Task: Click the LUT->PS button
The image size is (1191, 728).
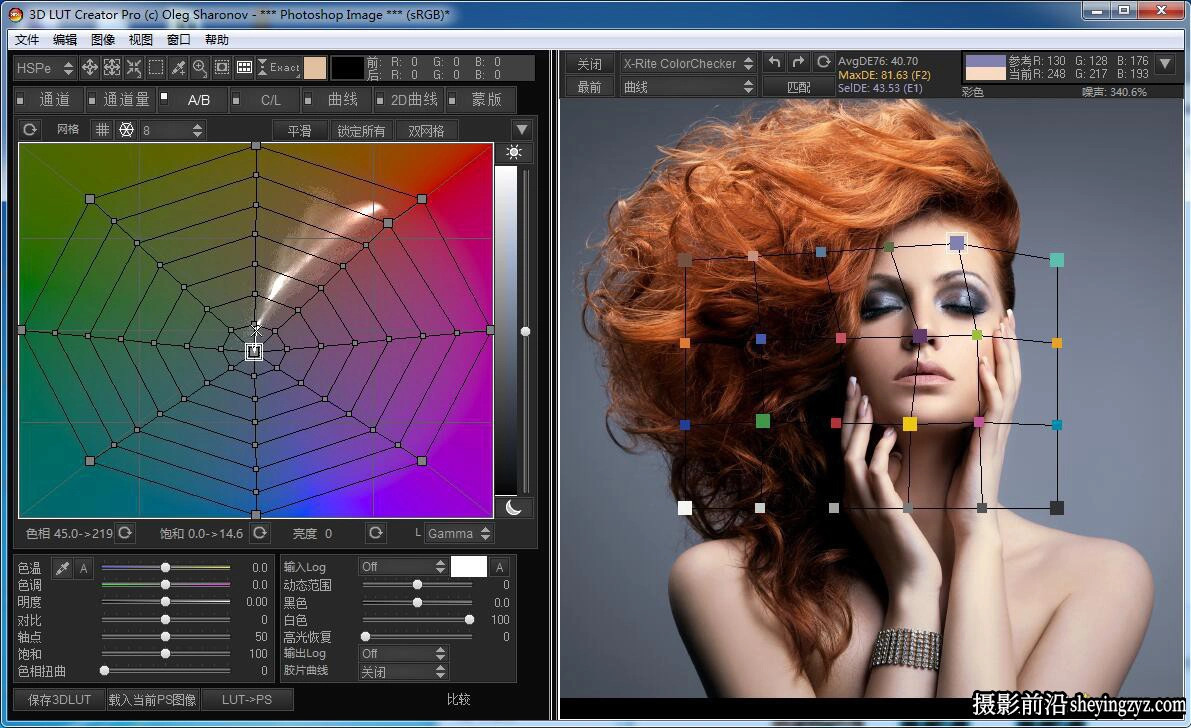Action: [x=247, y=699]
